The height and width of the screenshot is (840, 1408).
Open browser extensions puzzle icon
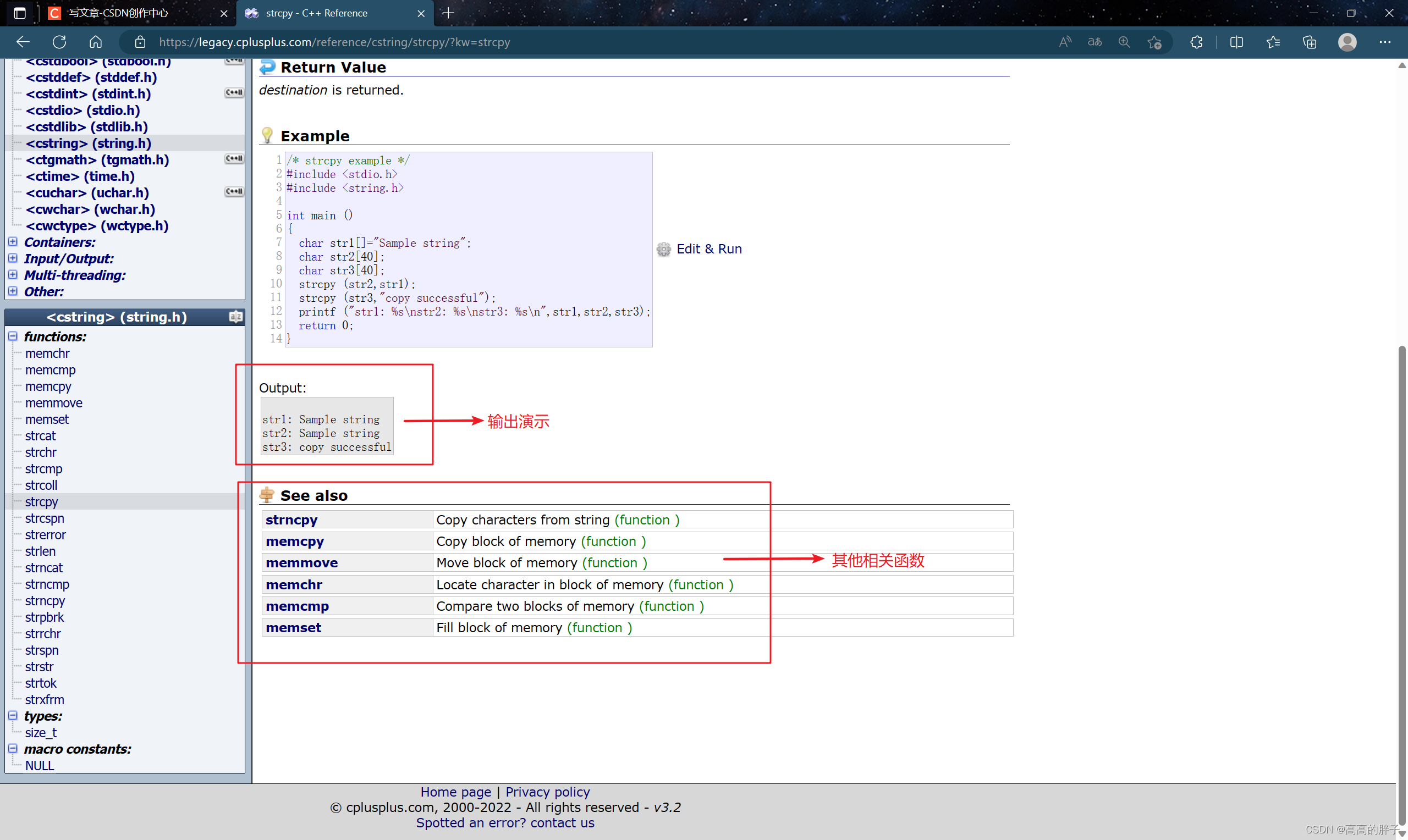point(1196,42)
